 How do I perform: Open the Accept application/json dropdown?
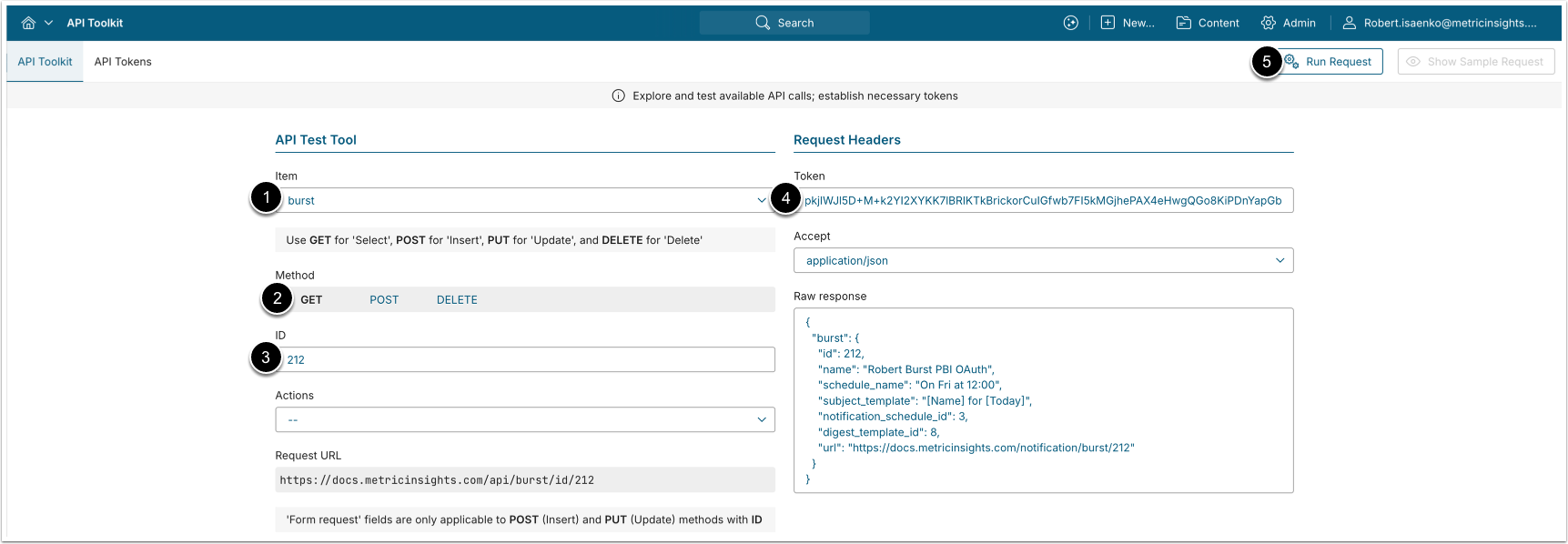click(1043, 260)
